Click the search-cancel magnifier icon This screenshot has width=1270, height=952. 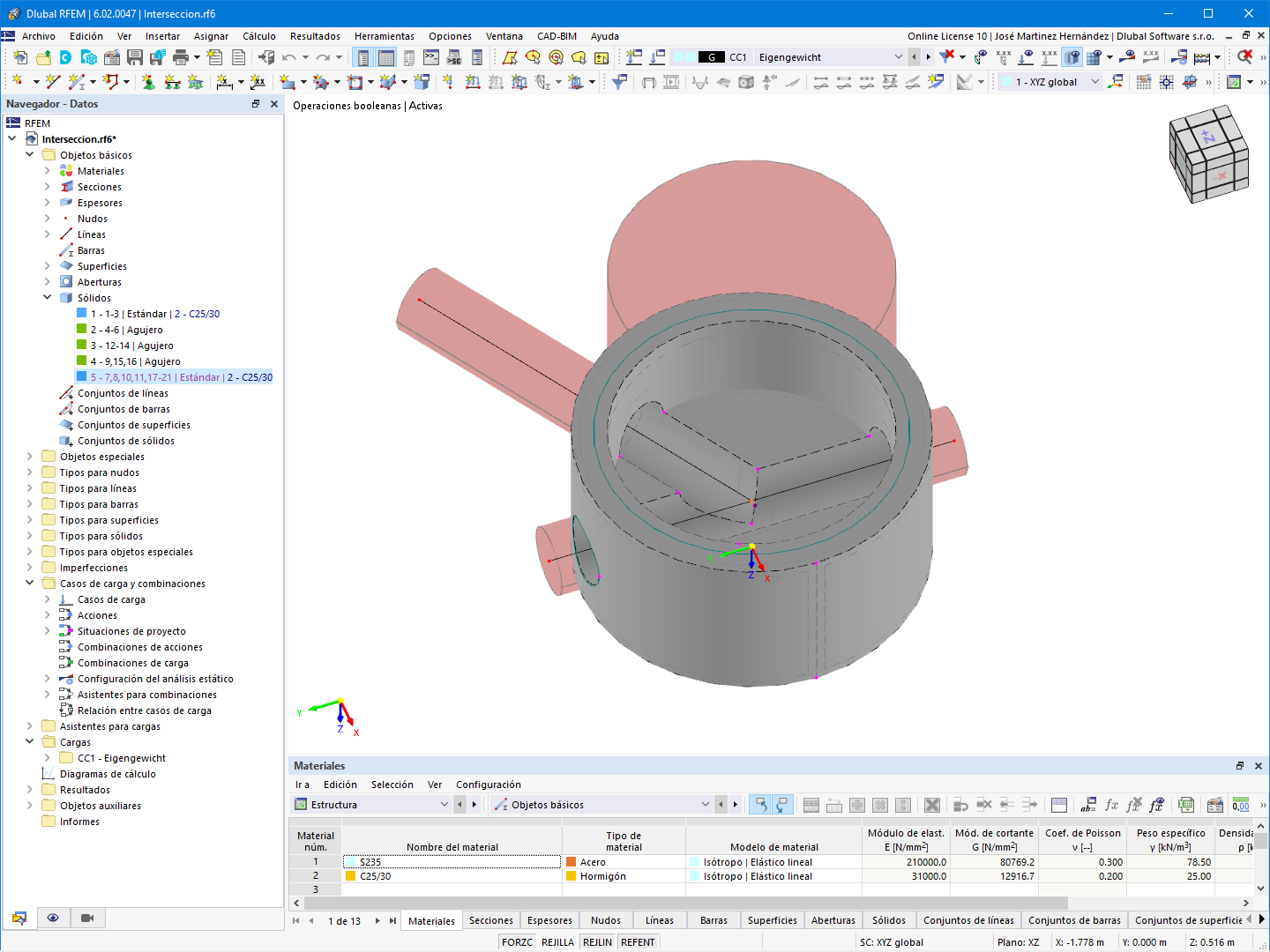1244,57
